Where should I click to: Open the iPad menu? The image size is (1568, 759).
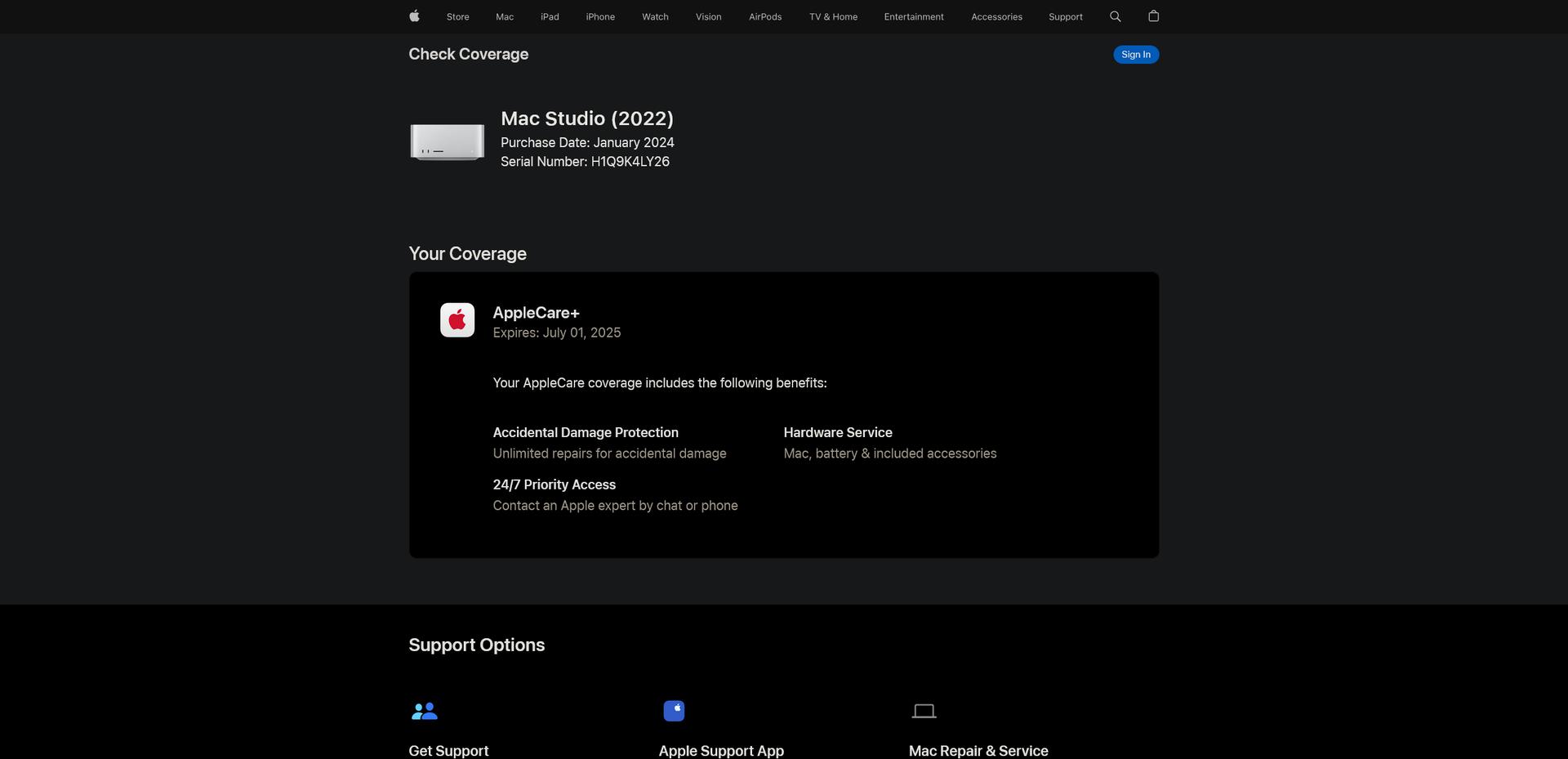click(x=550, y=17)
